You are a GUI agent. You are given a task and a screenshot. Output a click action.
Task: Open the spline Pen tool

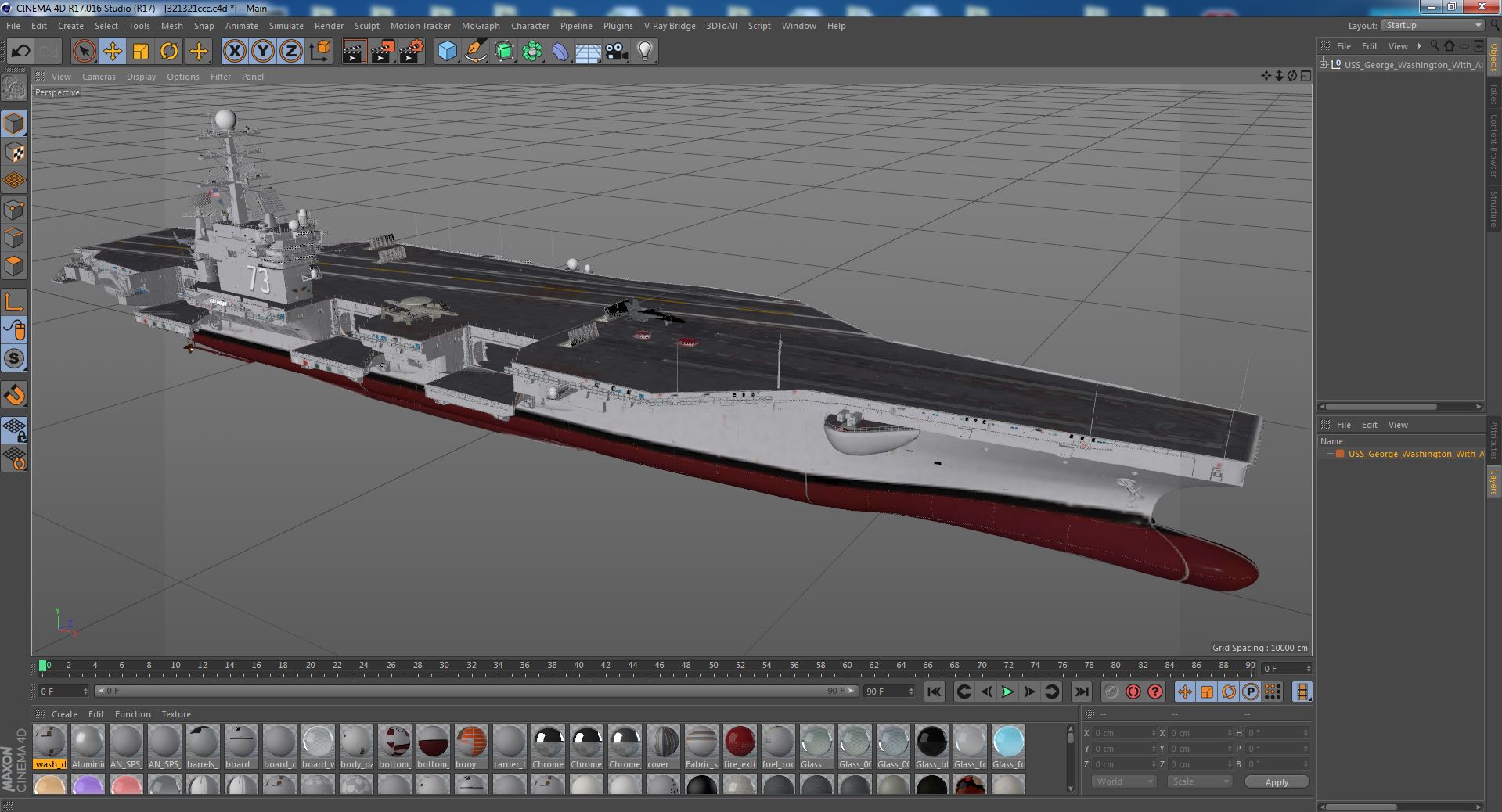(x=476, y=52)
